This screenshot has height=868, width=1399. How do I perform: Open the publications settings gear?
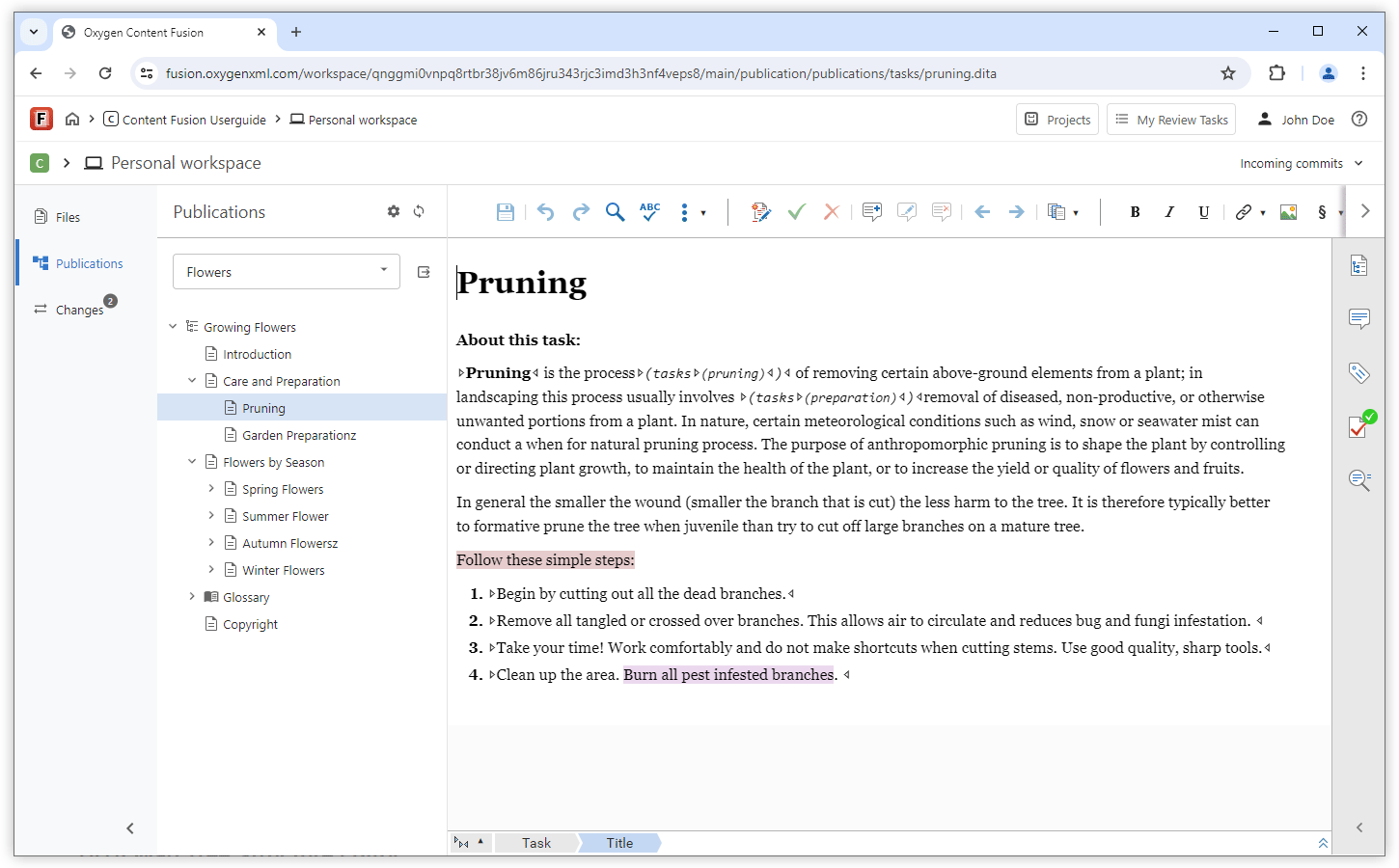[x=394, y=211]
